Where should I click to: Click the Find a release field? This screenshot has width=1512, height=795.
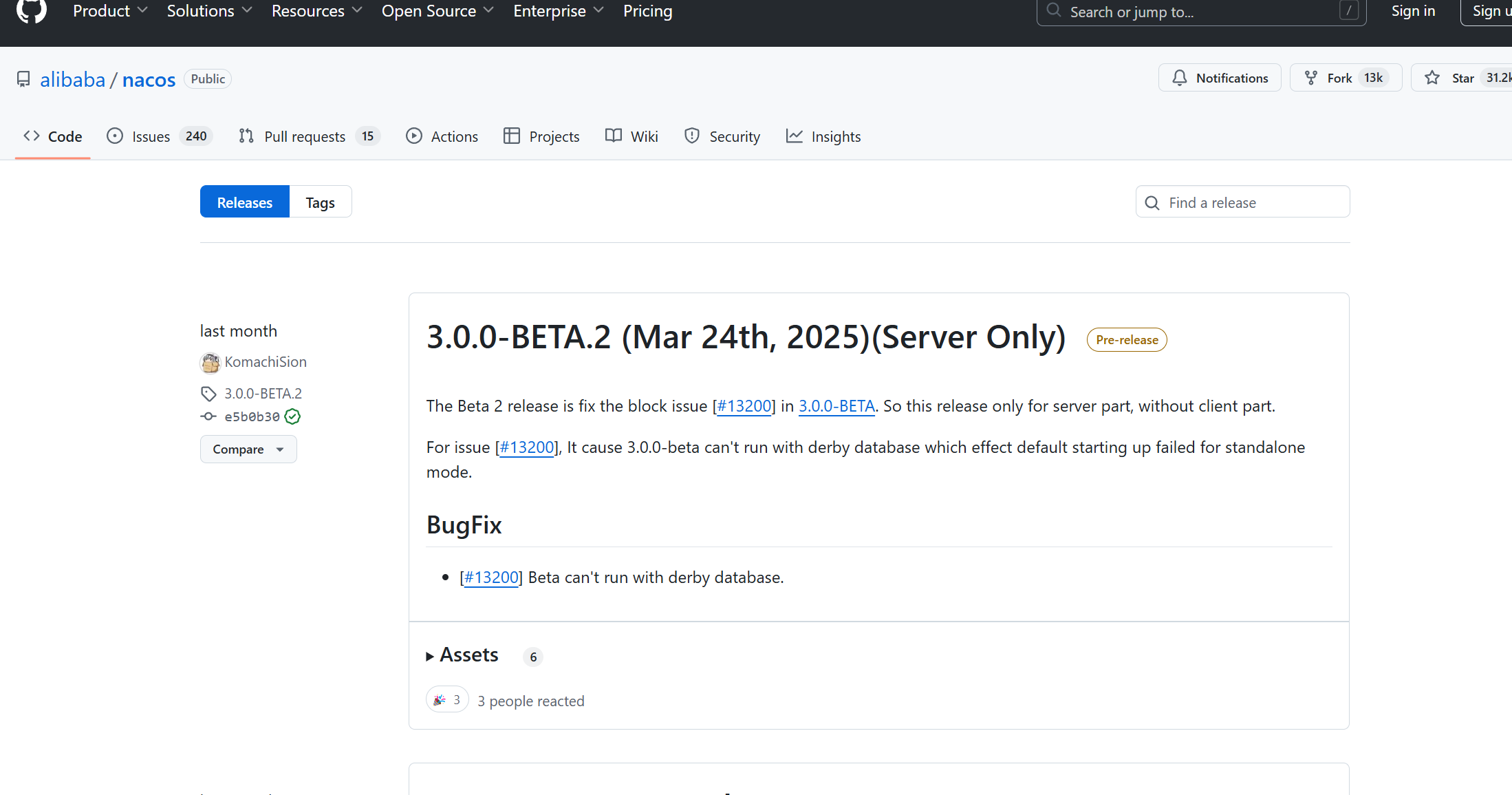1252,202
